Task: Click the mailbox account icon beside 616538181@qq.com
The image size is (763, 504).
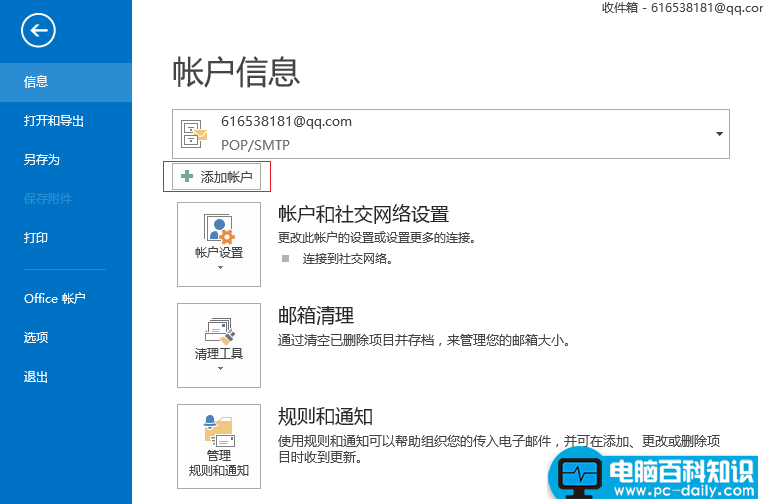Action: pos(194,133)
